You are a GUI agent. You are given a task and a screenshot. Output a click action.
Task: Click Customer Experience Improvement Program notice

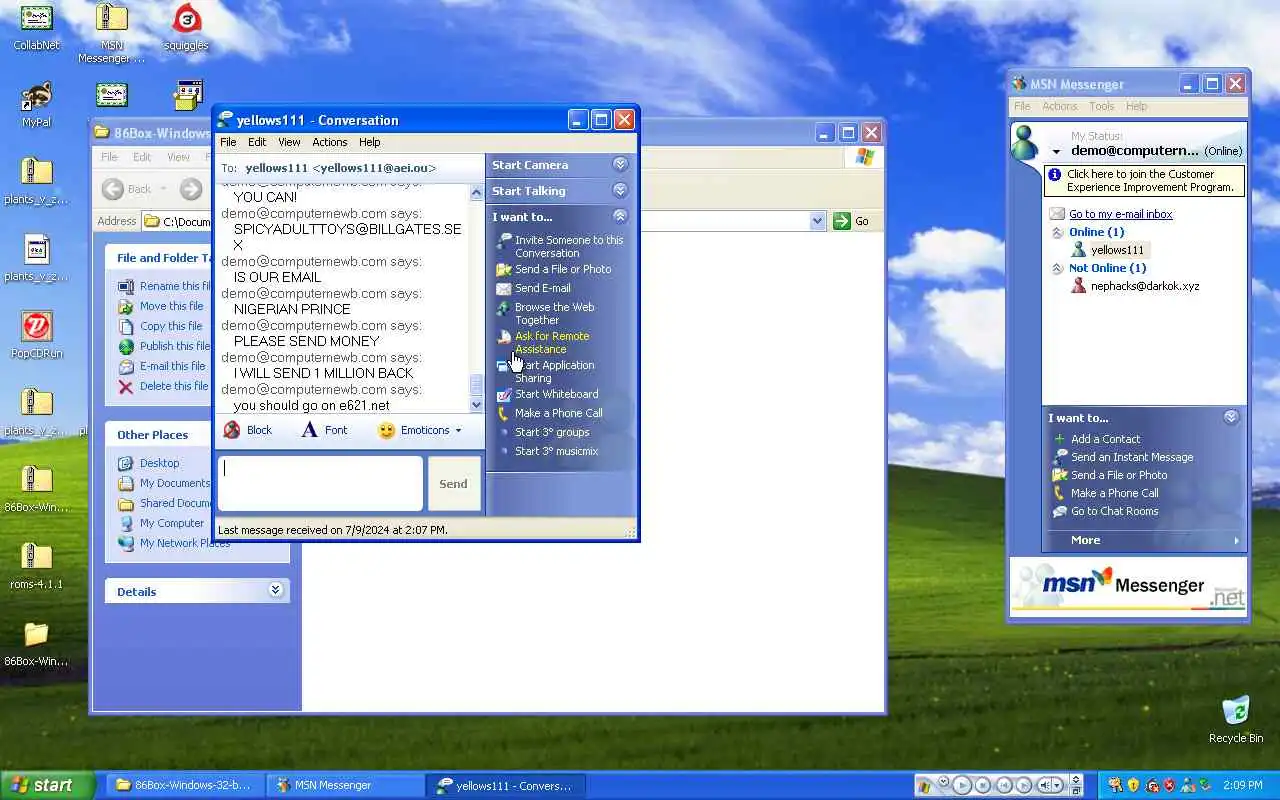pos(1145,180)
